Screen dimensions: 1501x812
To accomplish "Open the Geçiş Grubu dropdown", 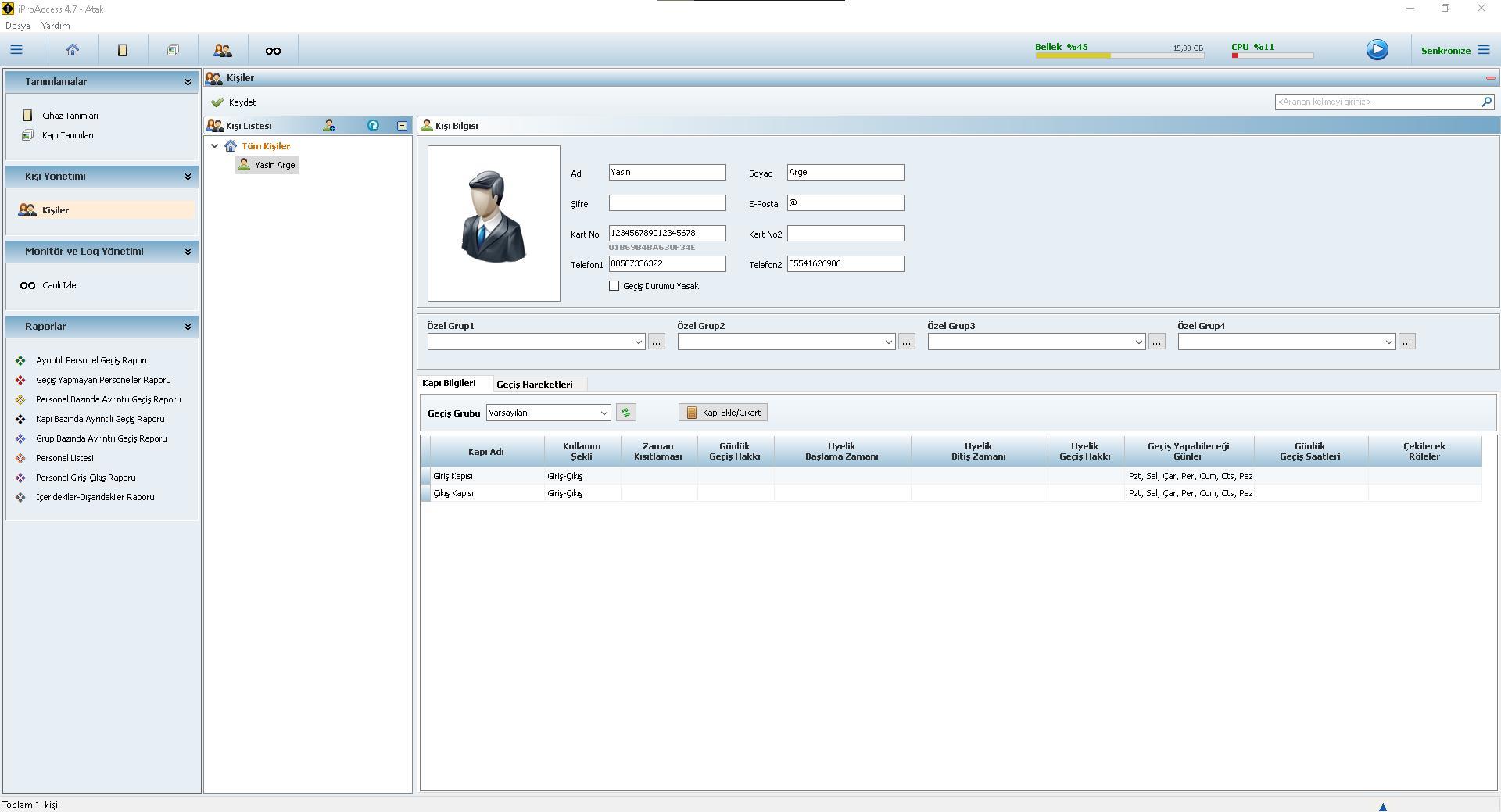I will click(x=604, y=413).
